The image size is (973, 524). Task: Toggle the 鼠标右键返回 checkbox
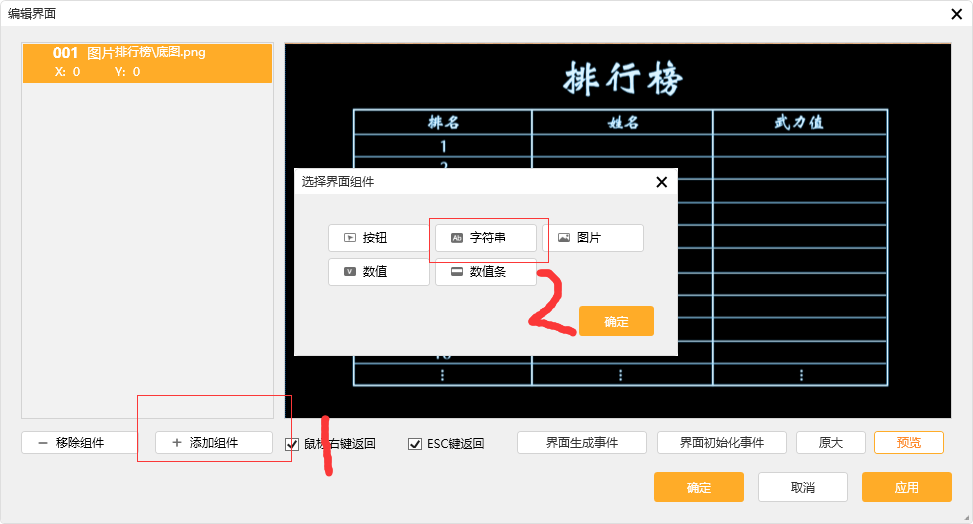pyautogui.click(x=292, y=444)
